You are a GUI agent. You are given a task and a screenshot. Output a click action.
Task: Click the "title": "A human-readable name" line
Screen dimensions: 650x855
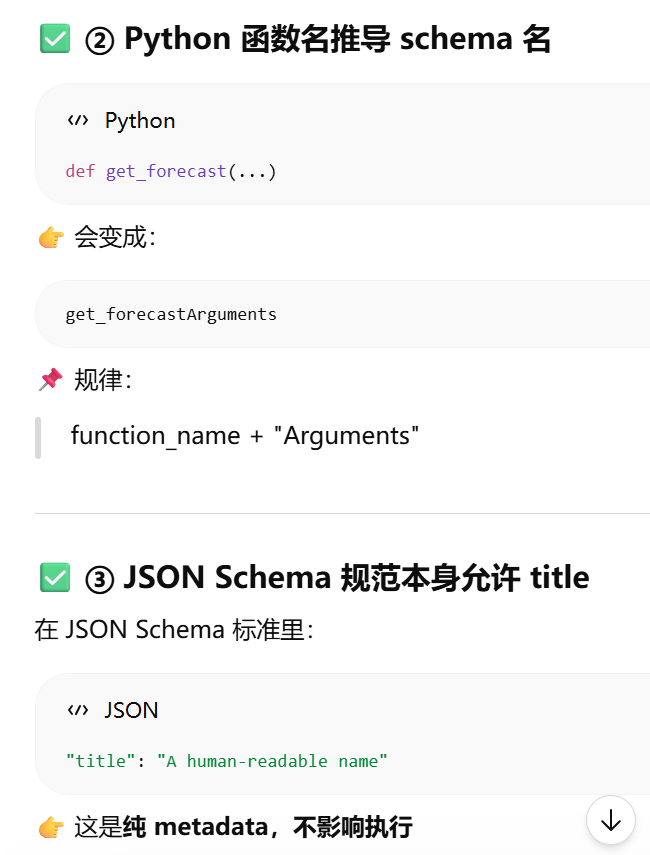click(x=226, y=761)
